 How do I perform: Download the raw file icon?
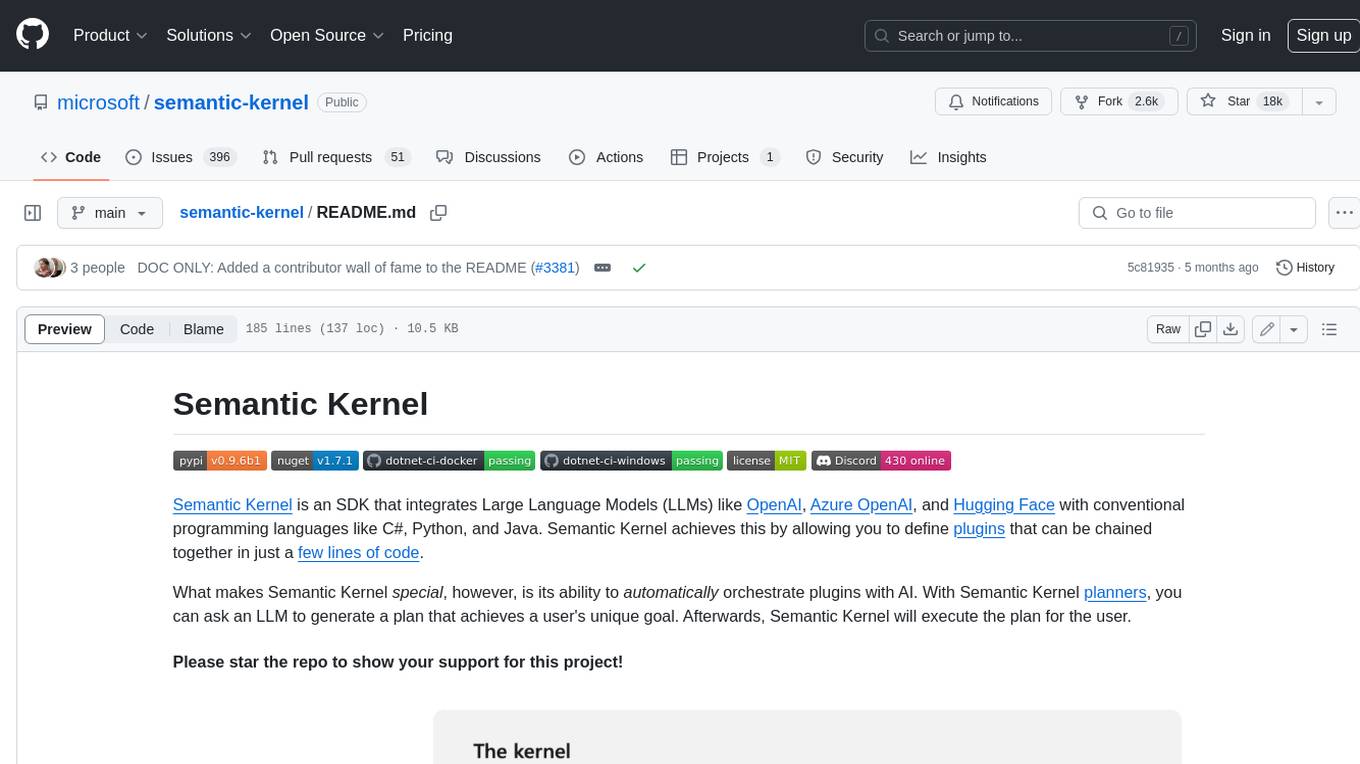point(1231,329)
